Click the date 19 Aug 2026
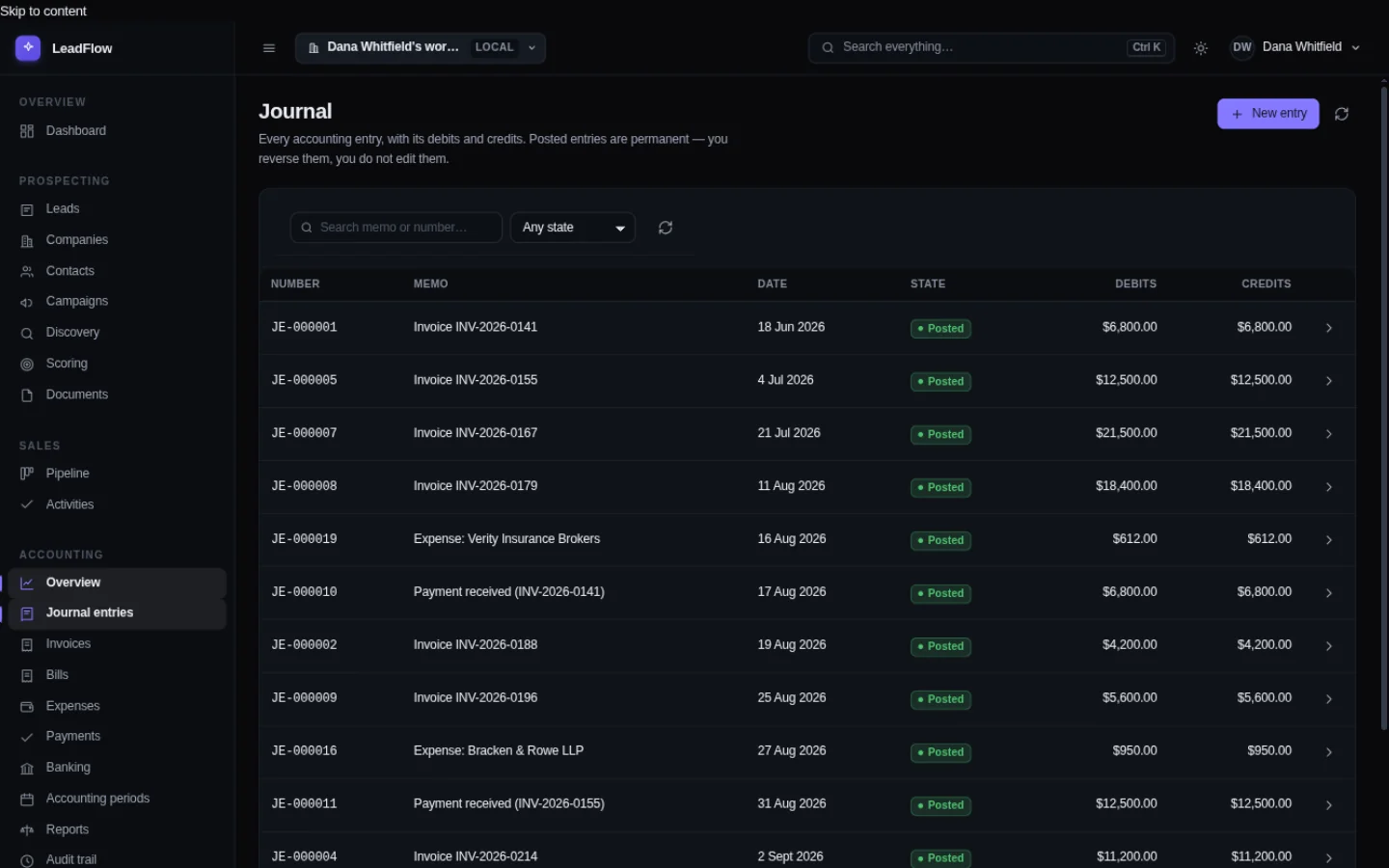Image resolution: width=1389 pixels, height=868 pixels. [x=792, y=645]
